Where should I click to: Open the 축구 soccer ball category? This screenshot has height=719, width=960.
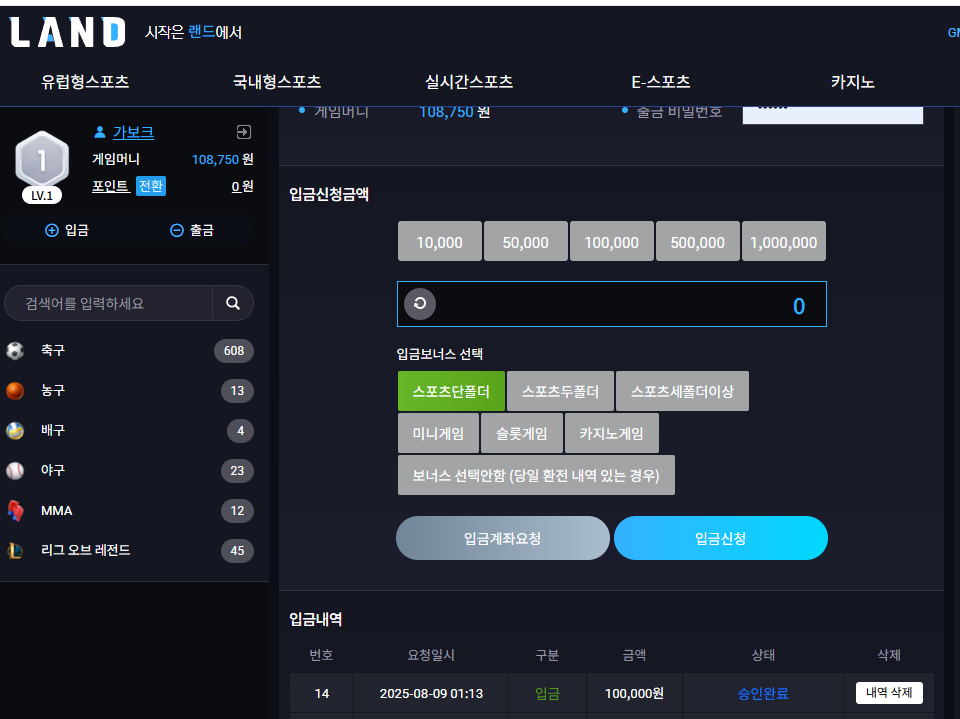pos(129,350)
